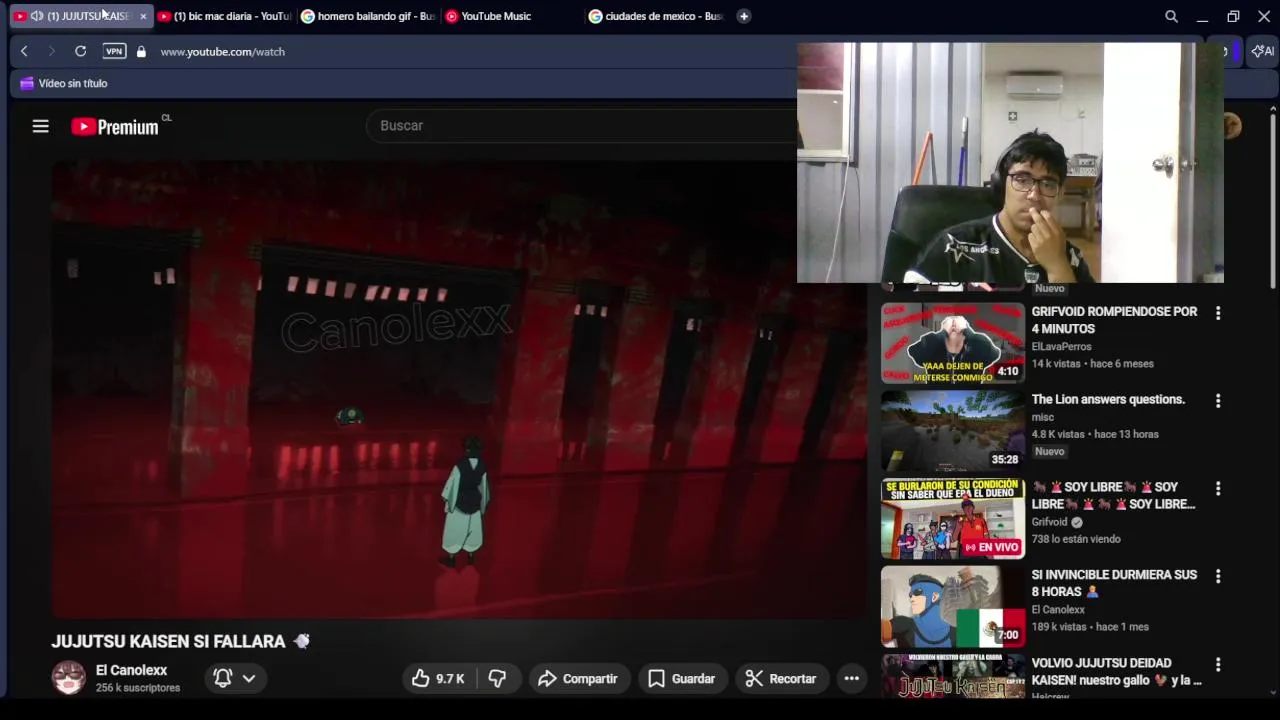Viewport: 1280px width, 720px height.
Task: Open the Video sin título bookmark
Action: click(x=64, y=83)
